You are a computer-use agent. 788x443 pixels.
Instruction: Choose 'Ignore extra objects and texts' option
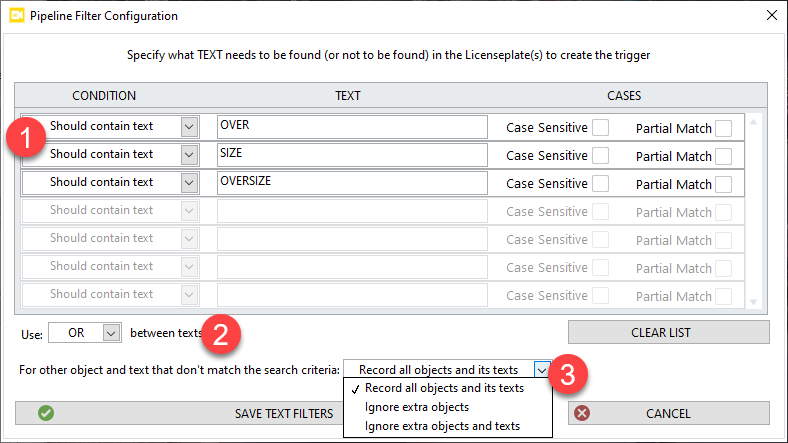441,426
